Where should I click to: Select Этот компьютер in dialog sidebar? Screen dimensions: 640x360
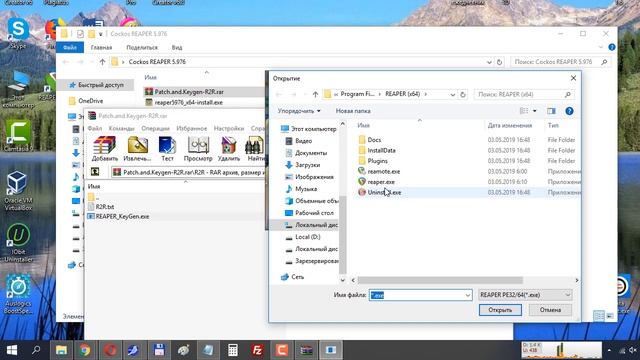pyautogui.click(x=309, y=129)
